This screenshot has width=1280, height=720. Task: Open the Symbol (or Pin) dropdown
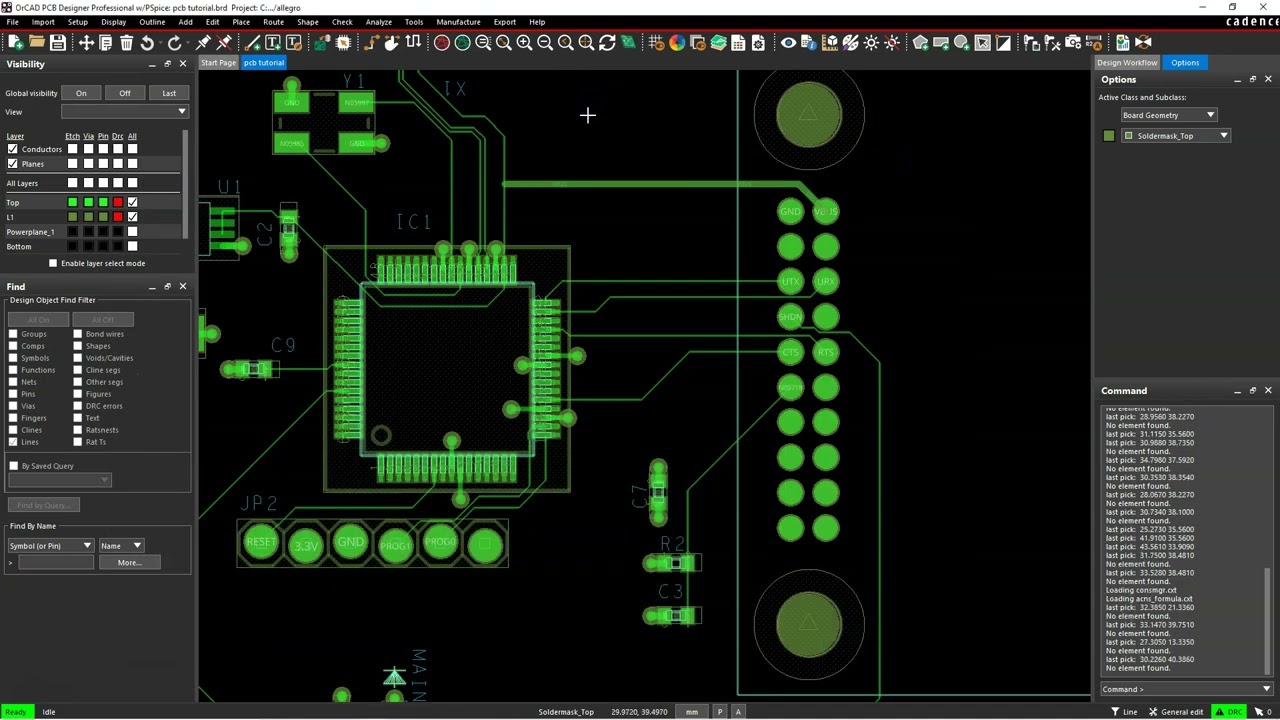point(51,546)
